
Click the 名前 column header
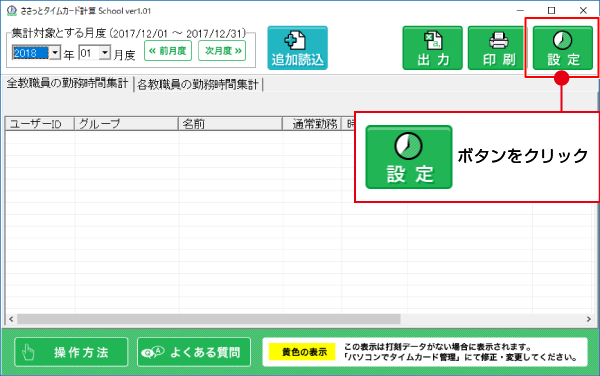230,124
